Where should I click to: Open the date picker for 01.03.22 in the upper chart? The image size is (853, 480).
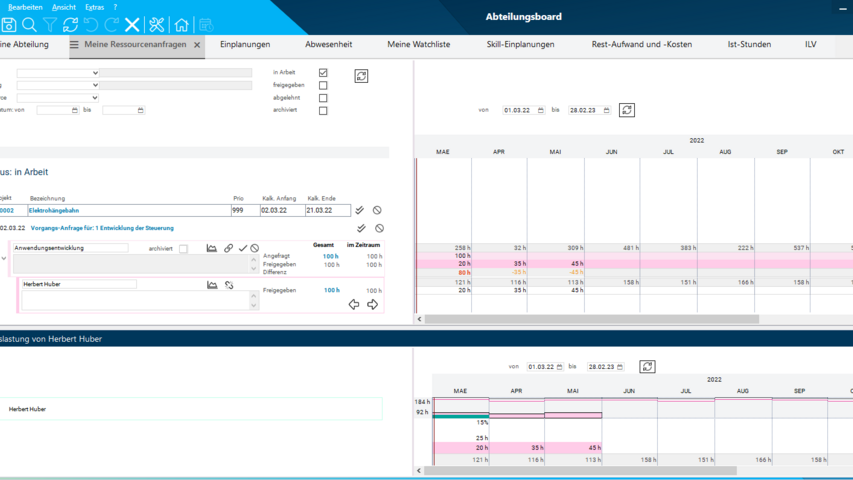pos(541,110)
